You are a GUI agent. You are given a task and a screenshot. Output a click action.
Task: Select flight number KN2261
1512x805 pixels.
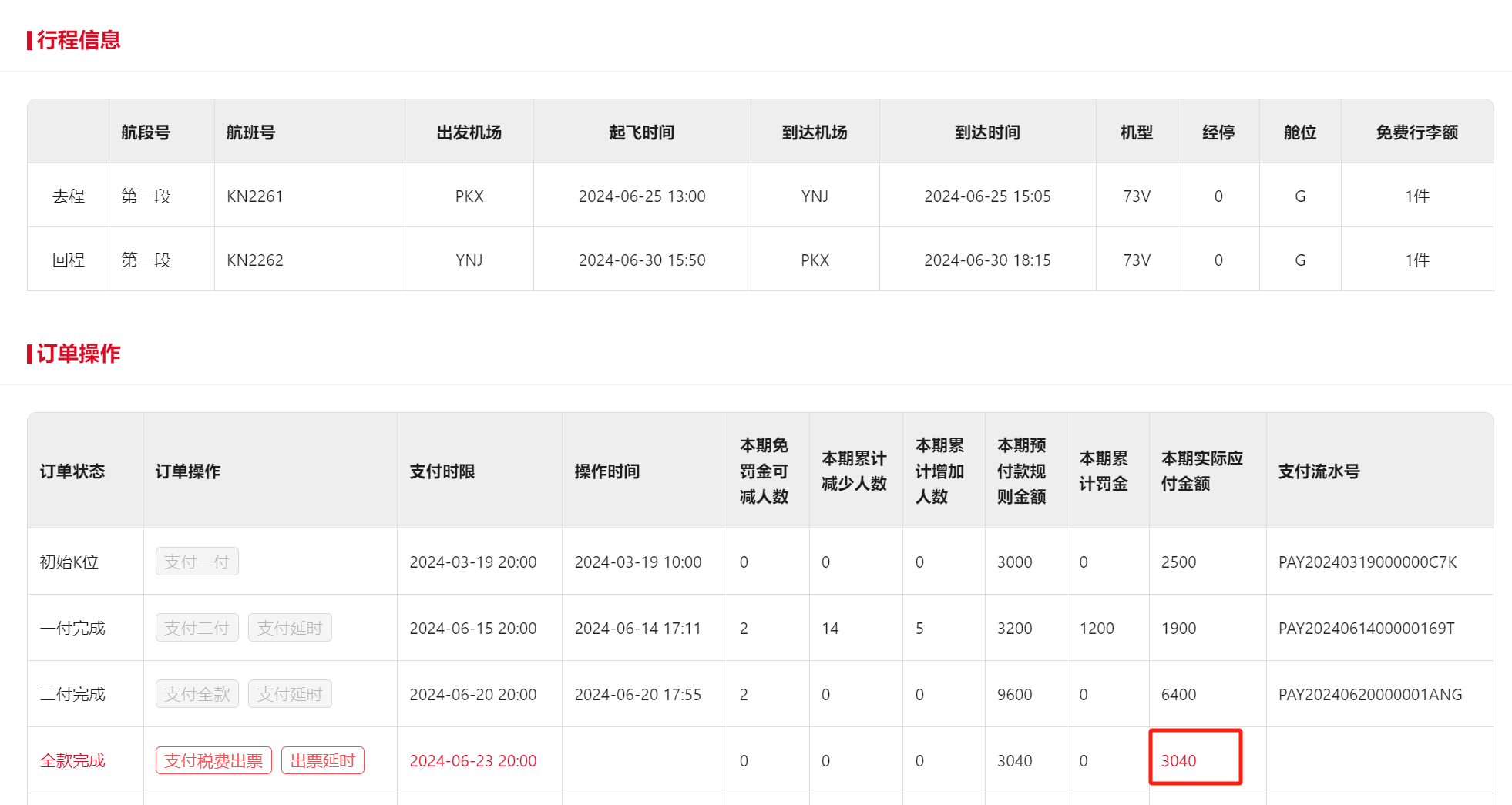point(254,196)
